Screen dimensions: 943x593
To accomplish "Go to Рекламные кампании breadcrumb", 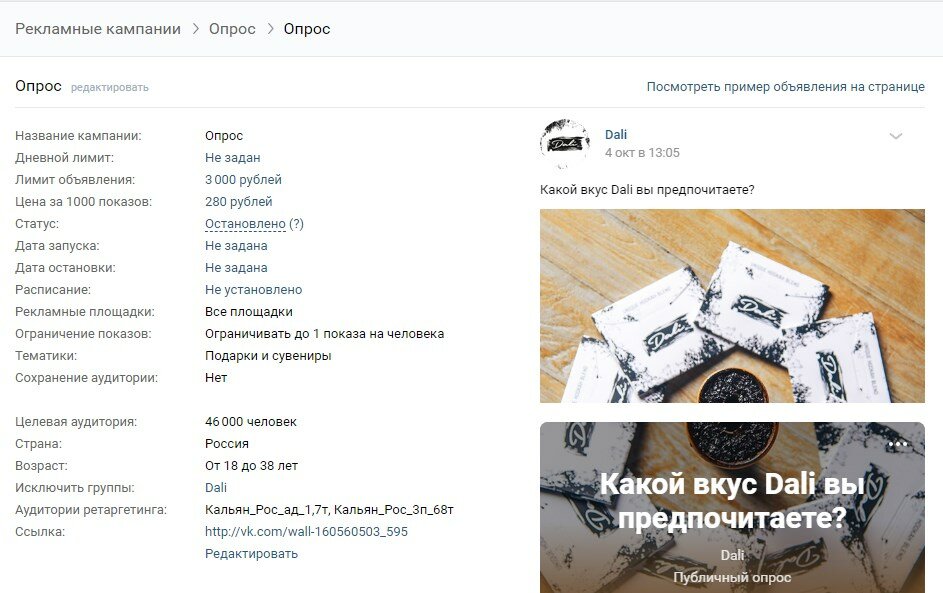I will 98,29.
